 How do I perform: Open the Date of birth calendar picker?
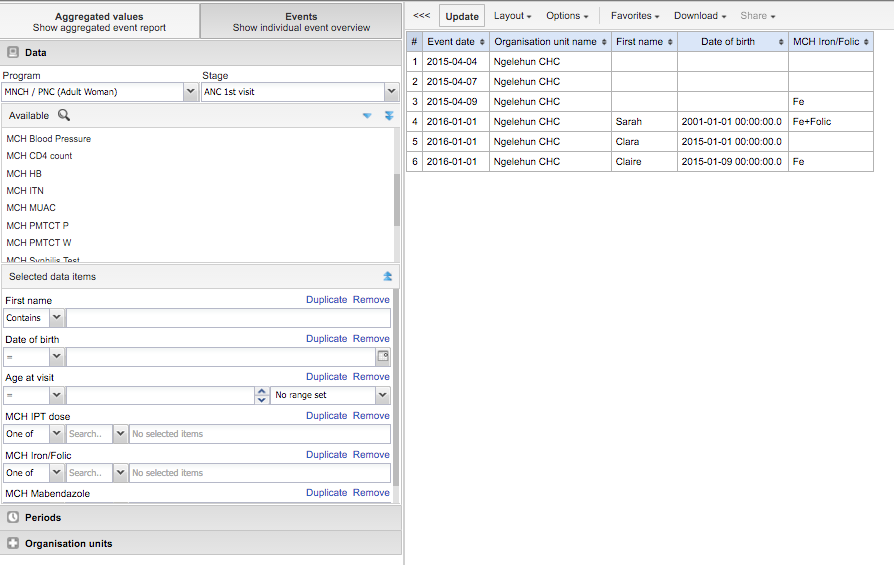click(382, 356)
